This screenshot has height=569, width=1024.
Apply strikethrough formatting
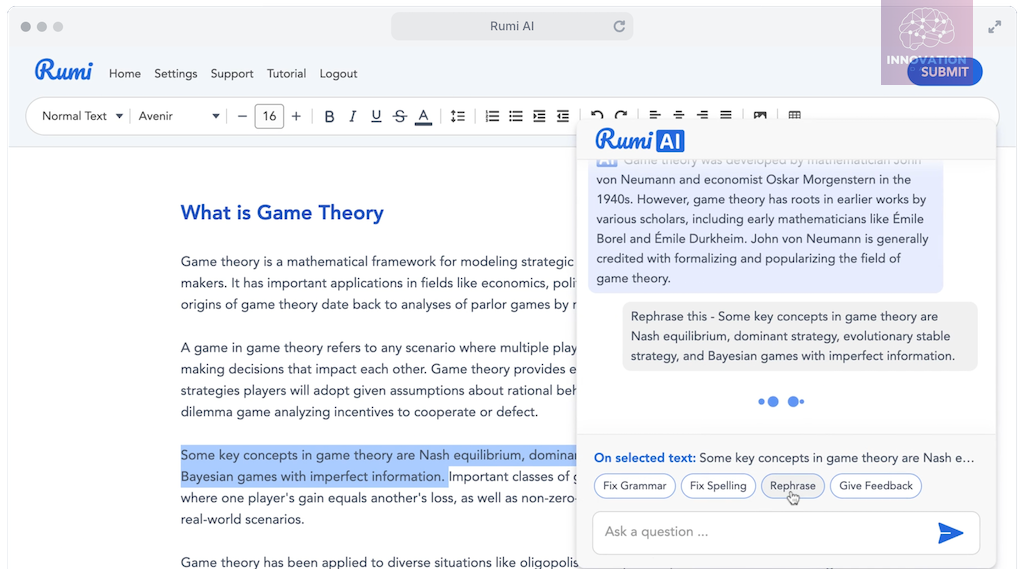click(400, 116)
